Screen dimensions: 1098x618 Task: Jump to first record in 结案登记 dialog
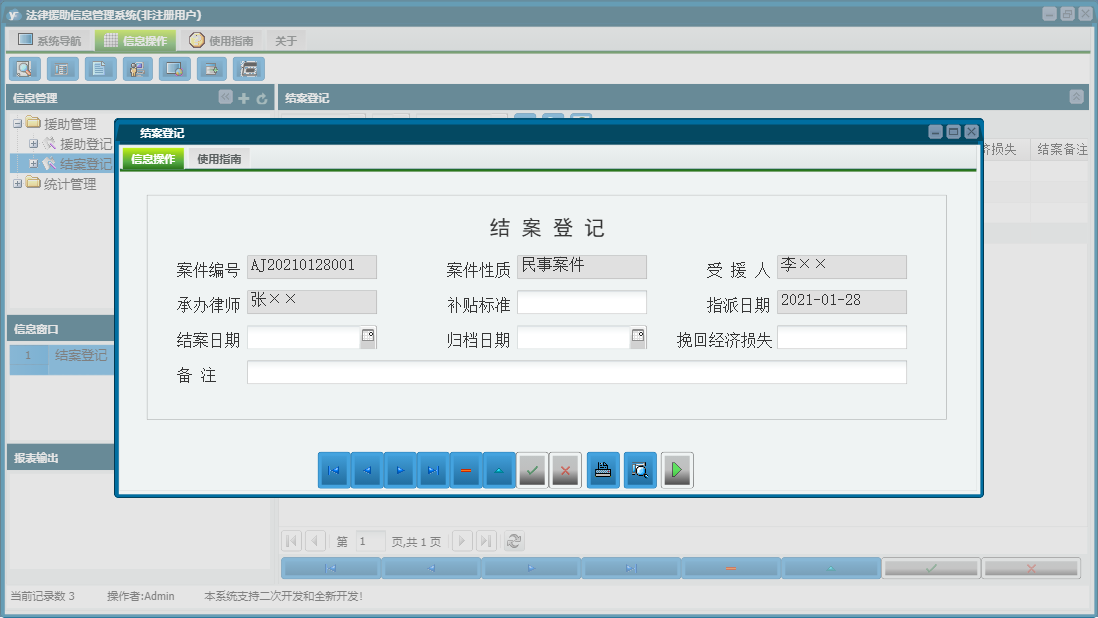pyautogui.click(x=333, y=469)
